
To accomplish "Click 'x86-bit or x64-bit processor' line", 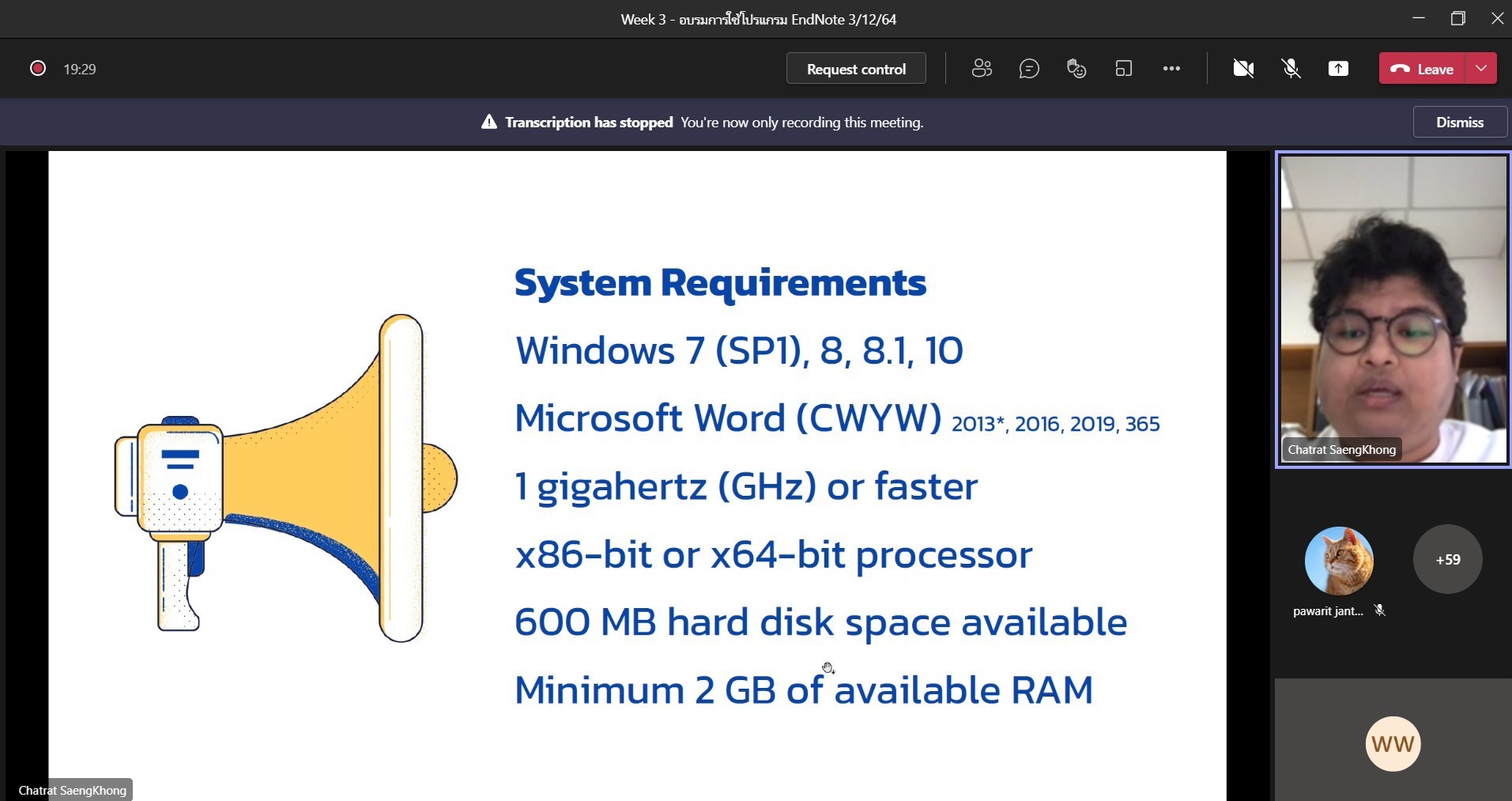I will [x=774, y=554].
